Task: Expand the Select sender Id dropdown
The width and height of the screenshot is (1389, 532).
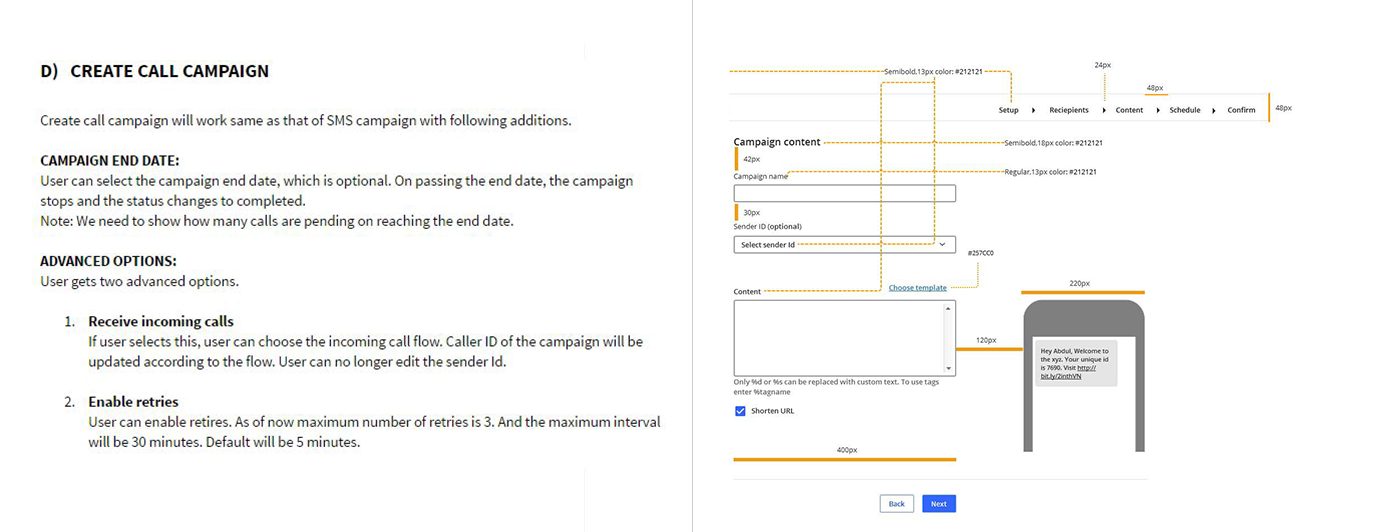Action: click(x=942, y=244)
